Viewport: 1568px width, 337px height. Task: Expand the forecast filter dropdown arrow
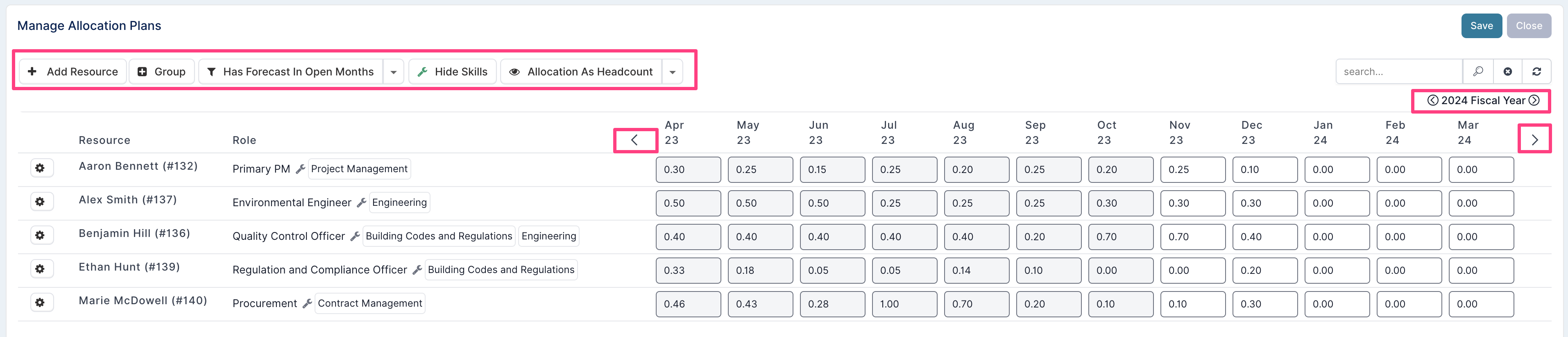tap(394, 72)
